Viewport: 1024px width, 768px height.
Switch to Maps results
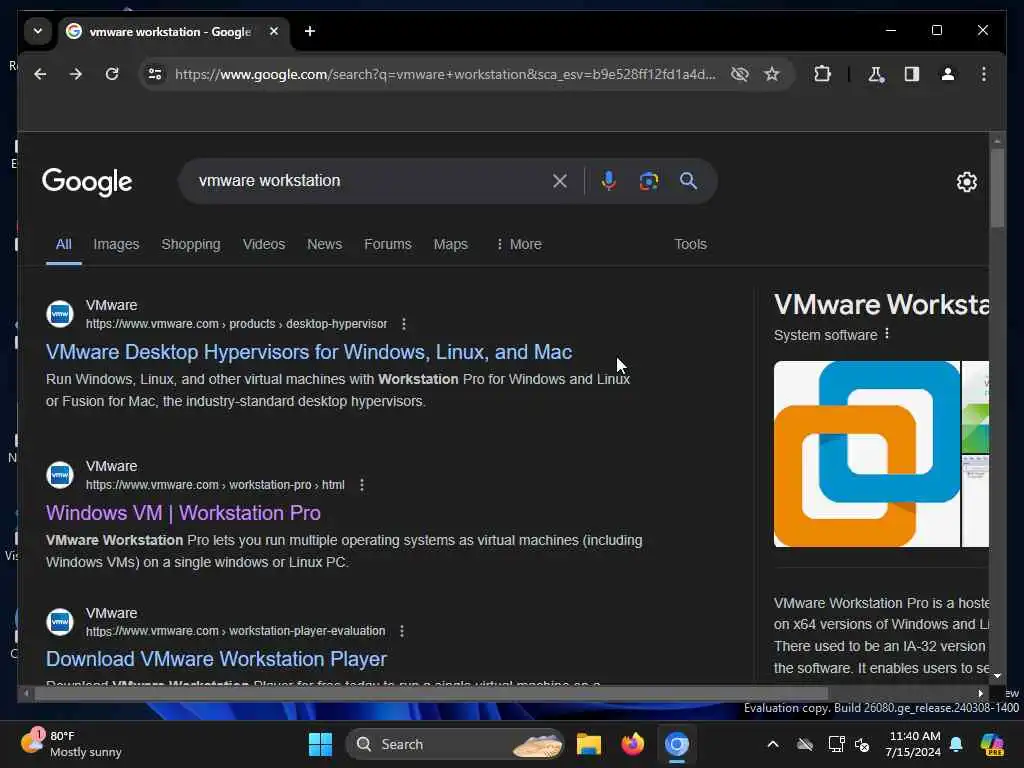coord(451,244)
